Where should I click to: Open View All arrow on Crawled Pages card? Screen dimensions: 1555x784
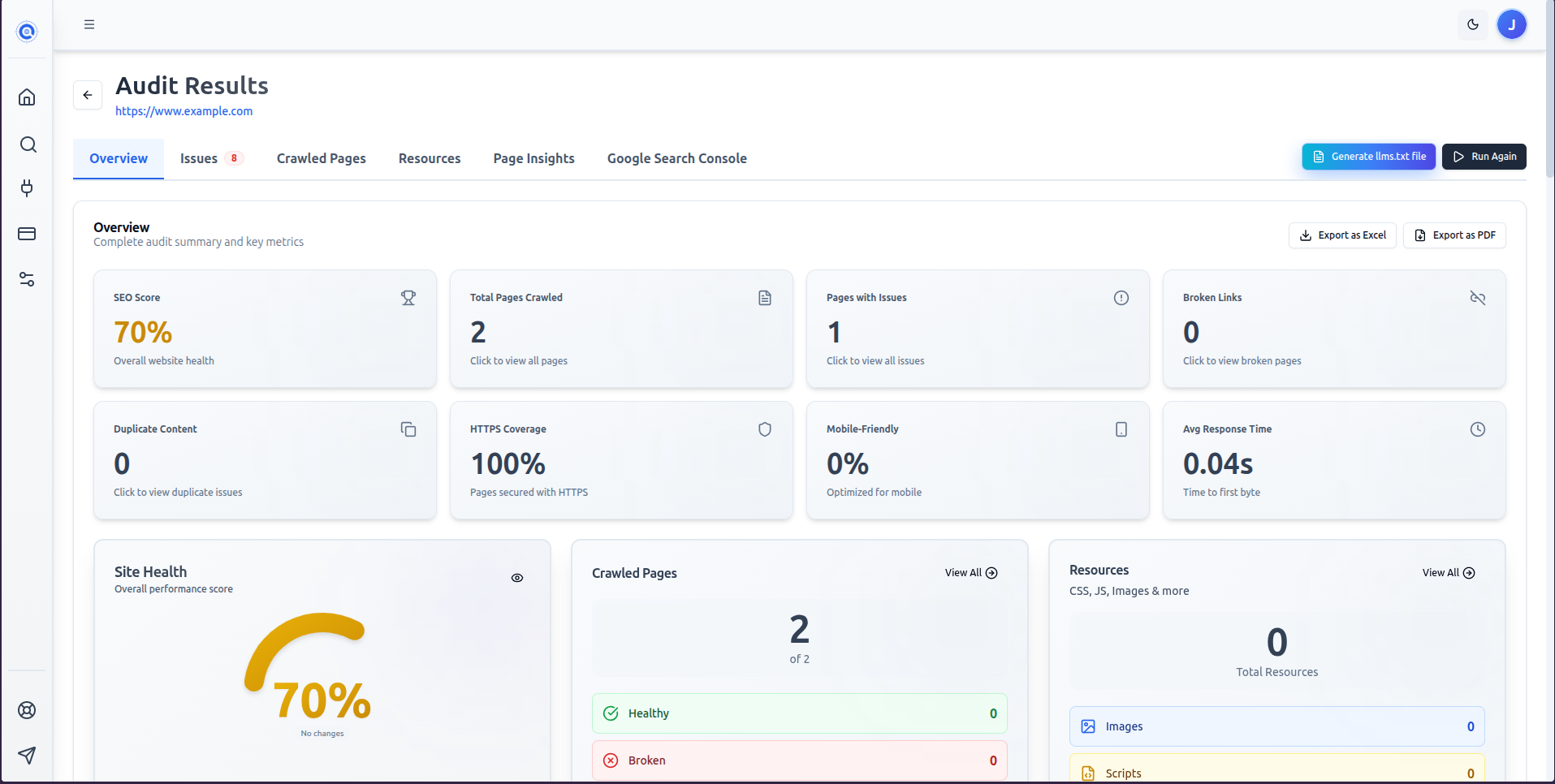coord(970,572)
